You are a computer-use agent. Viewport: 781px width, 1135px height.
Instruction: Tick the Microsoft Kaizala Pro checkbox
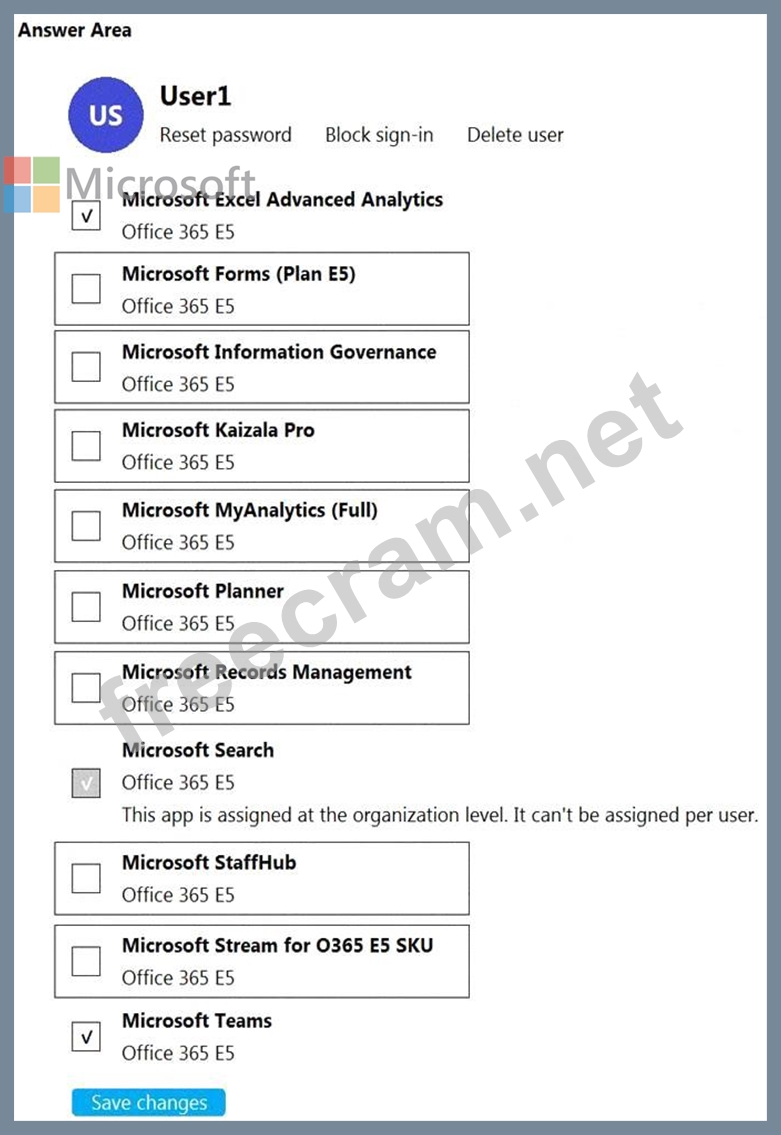(86, 445)
